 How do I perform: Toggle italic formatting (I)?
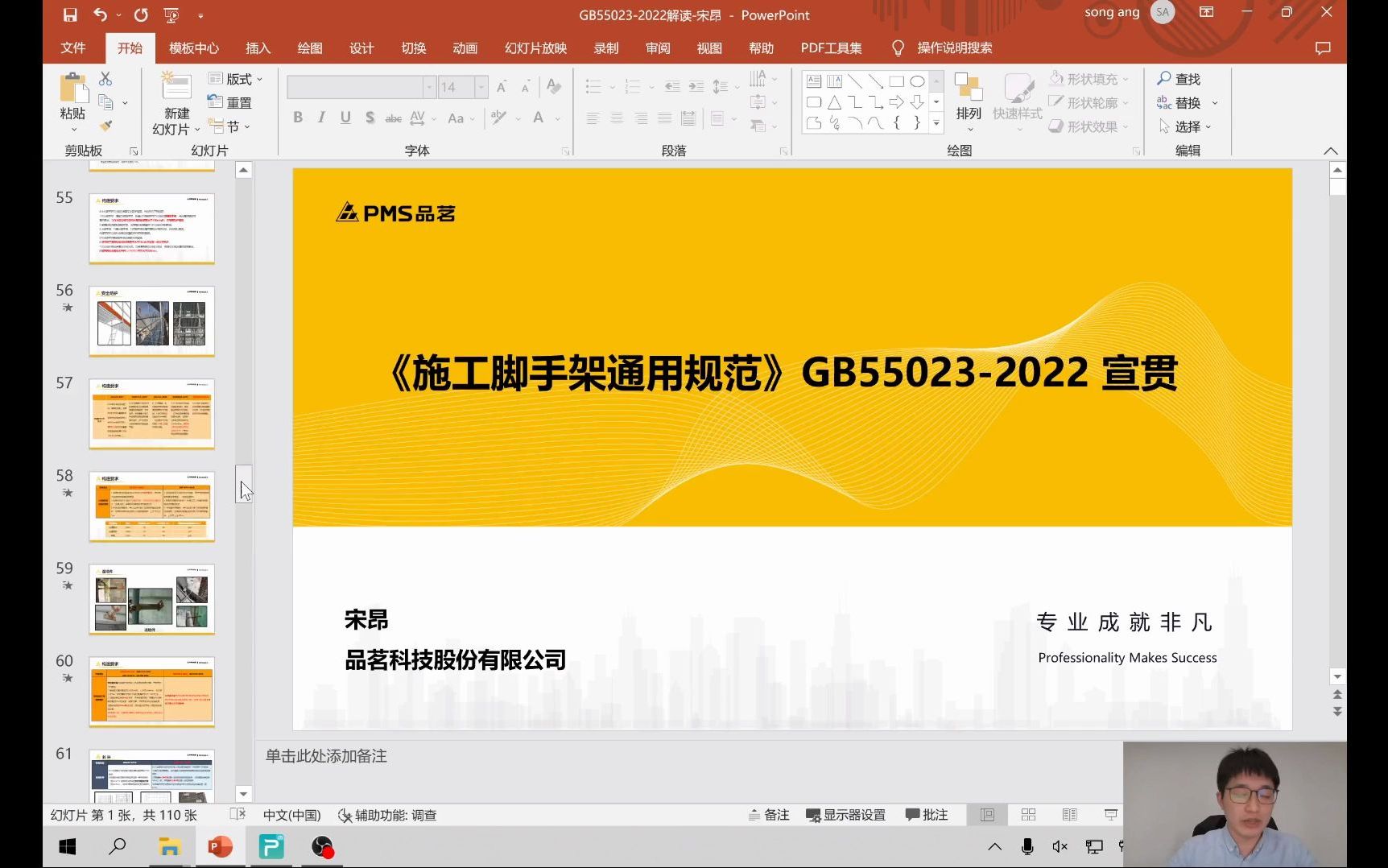pyautogui.click(x=321, y=118)
